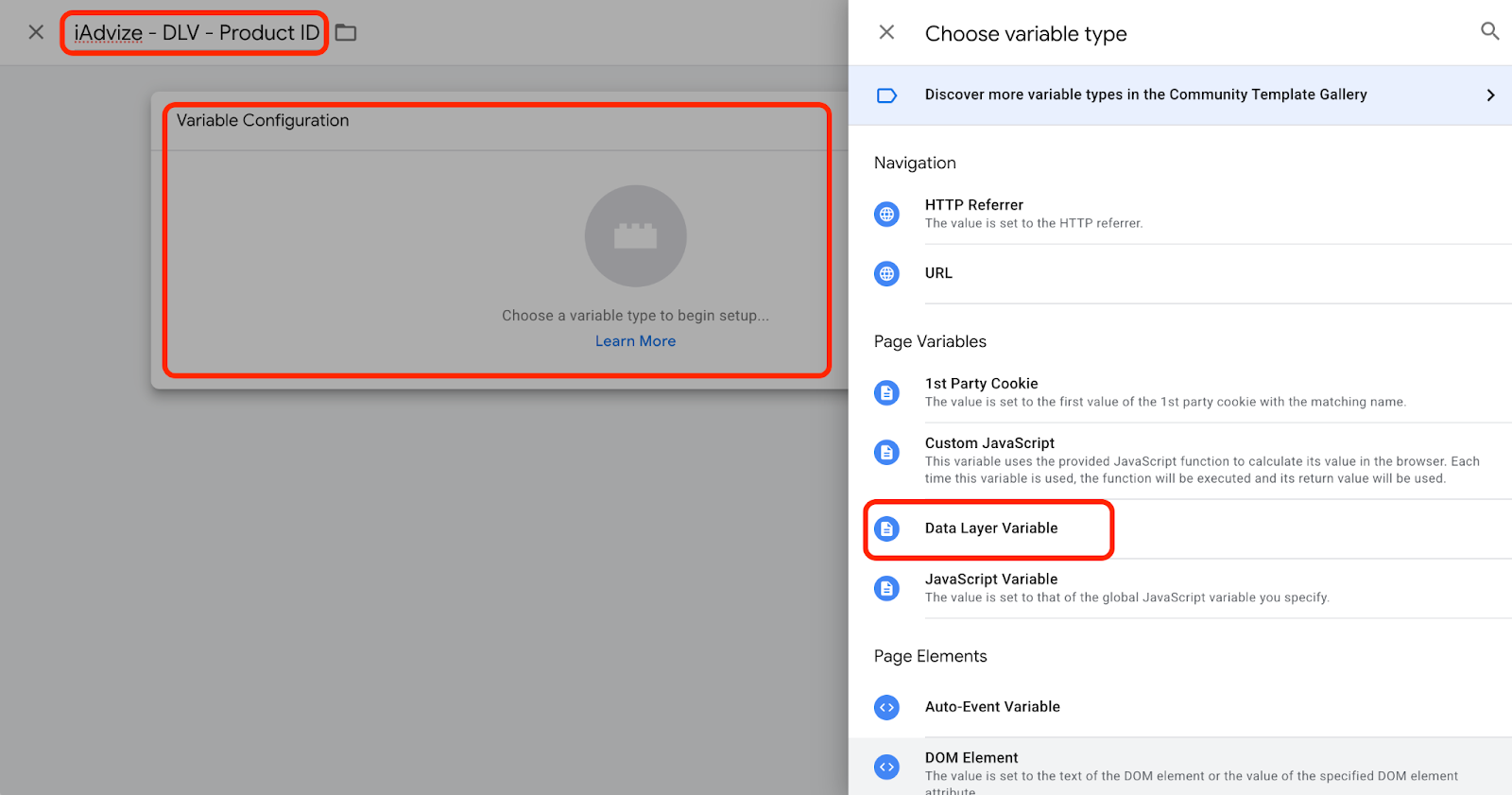The width and height of the screenshot is (1512, 795).
Task: Click the HTTP Referrer globe icon
Action: (886, 215)
